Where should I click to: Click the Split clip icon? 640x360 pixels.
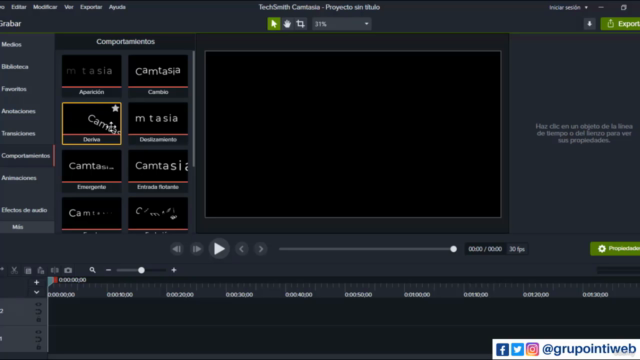point(54,270)
